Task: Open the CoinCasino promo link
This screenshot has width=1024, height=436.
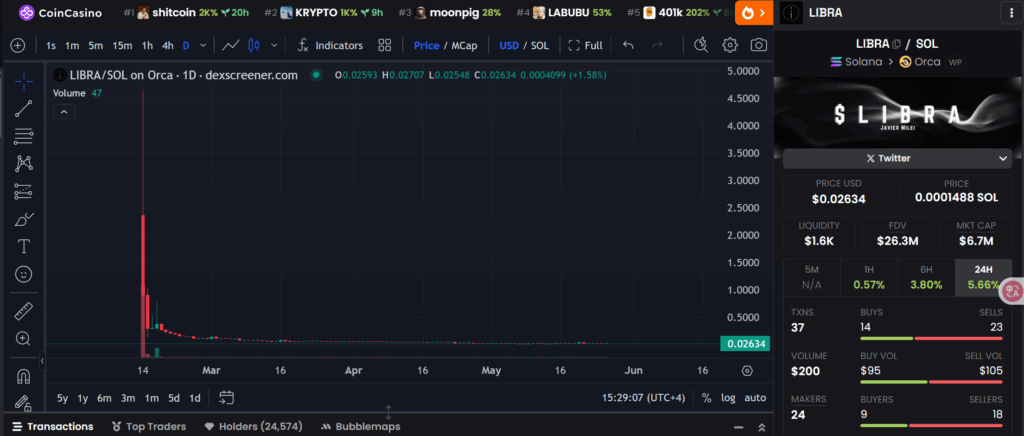Action: pos(60,12)
